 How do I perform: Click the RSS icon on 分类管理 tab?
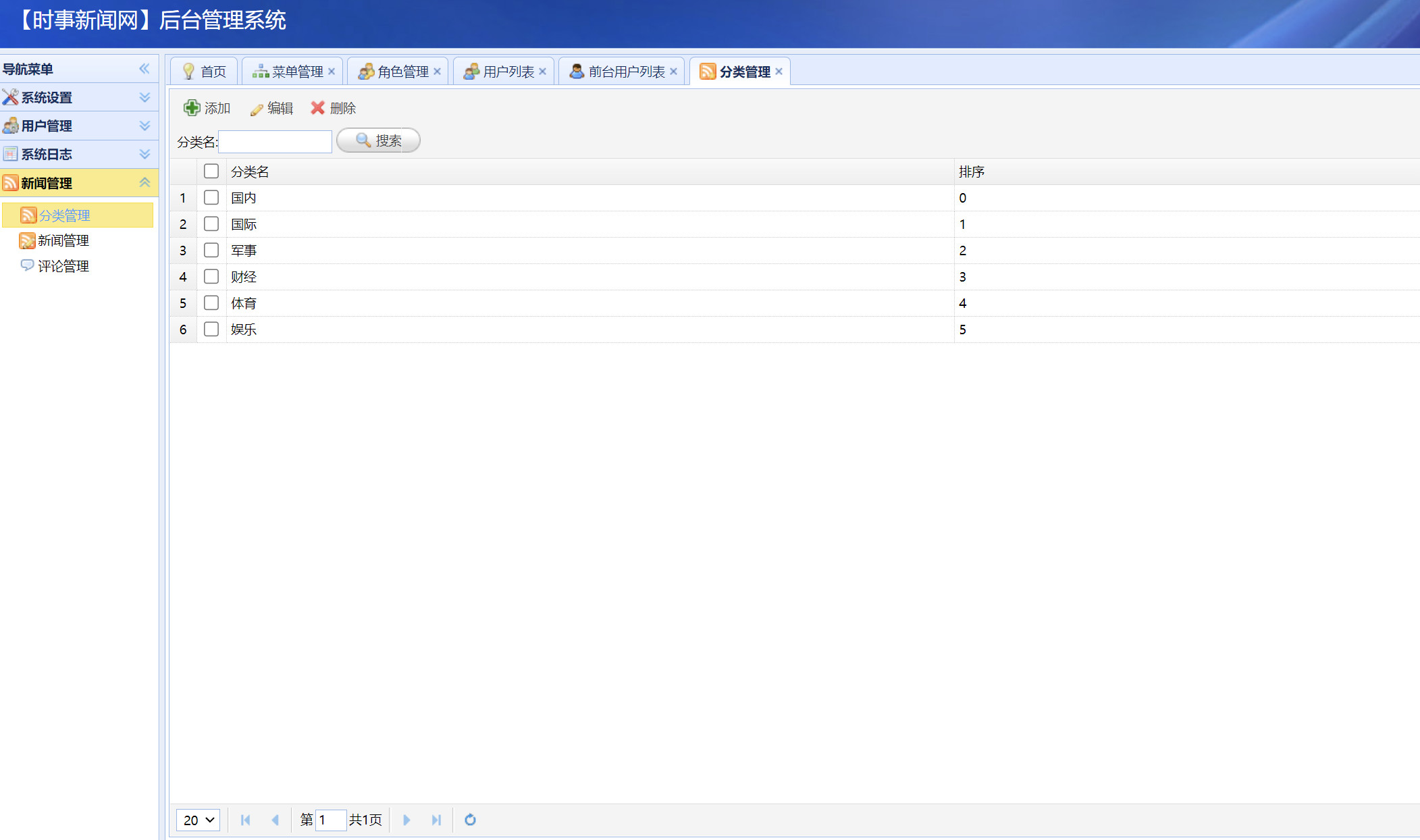[708, 72]
